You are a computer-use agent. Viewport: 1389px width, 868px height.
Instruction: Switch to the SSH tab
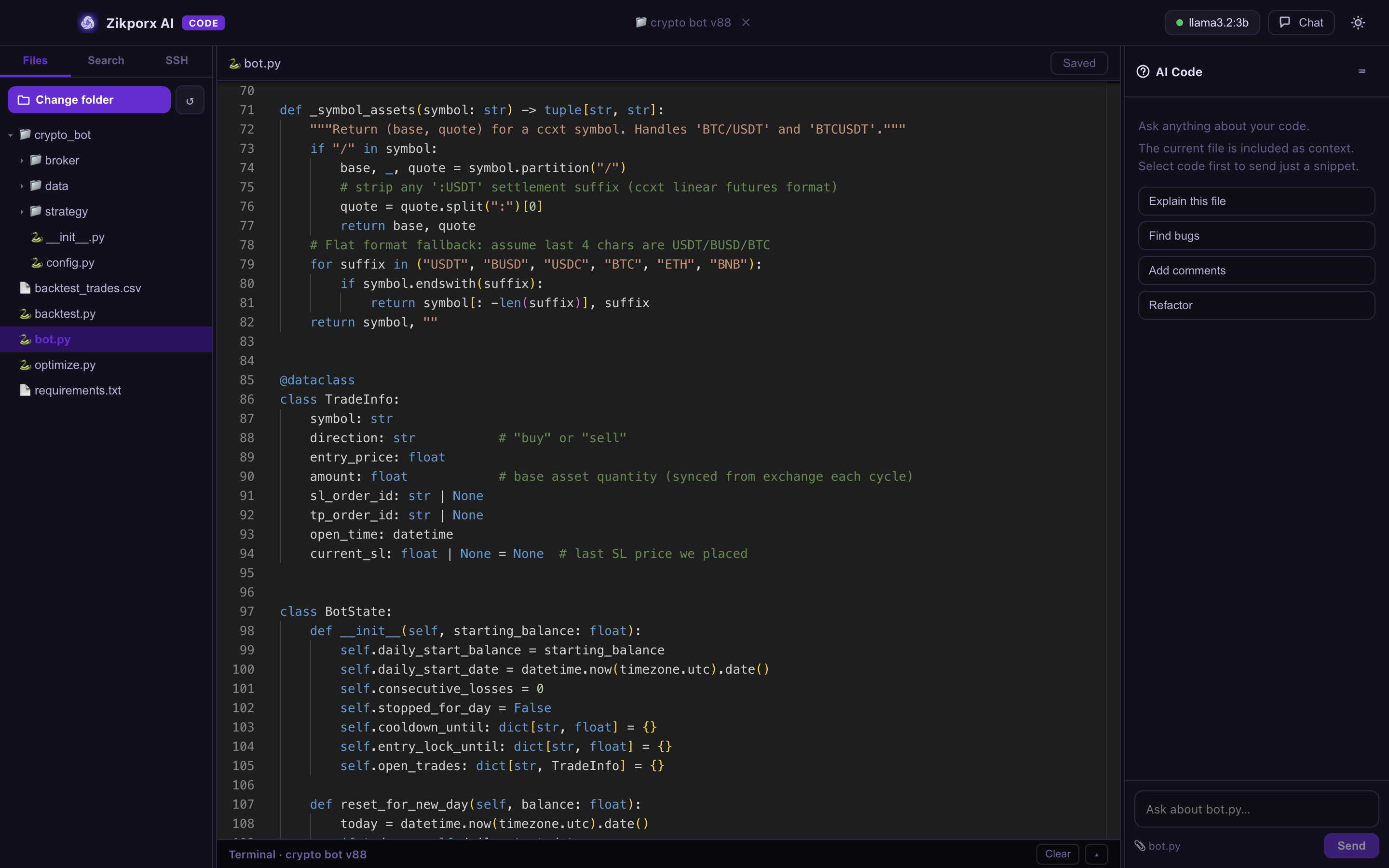(x=177, y=60)
